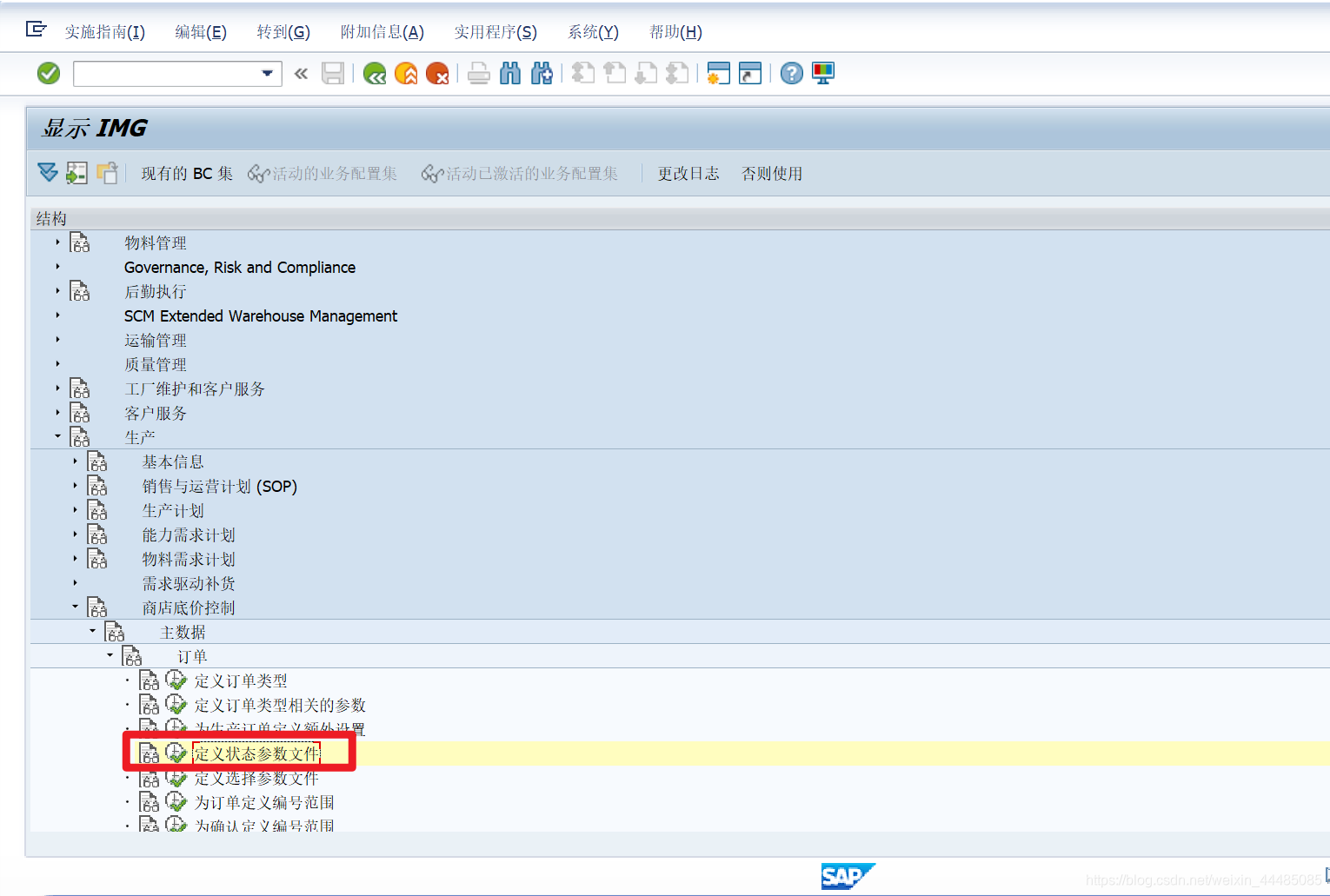Open the Help question mark icon
1330x896 pixels.
point(791,74)
